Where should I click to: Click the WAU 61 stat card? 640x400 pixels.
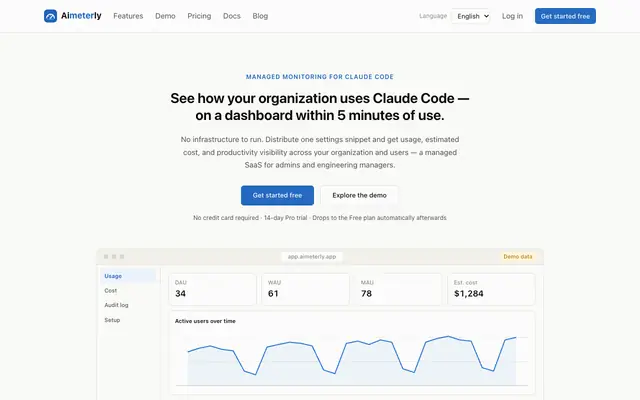point(305,289)
